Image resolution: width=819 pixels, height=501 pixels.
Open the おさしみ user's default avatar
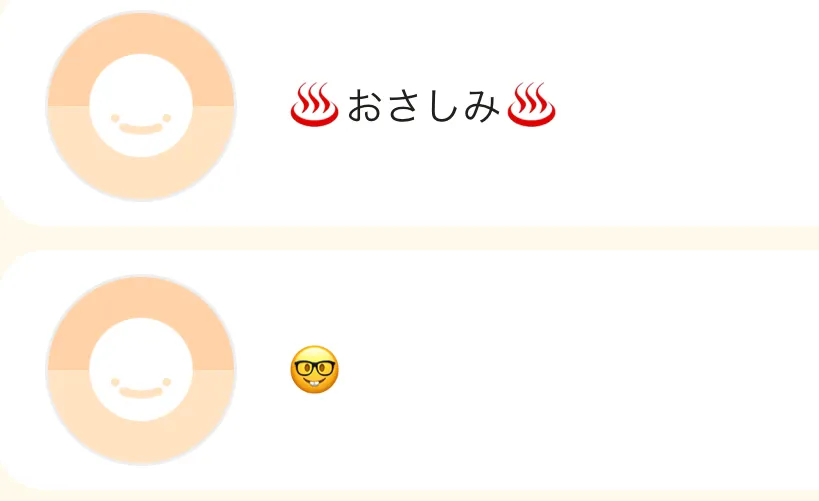(141, 106)
